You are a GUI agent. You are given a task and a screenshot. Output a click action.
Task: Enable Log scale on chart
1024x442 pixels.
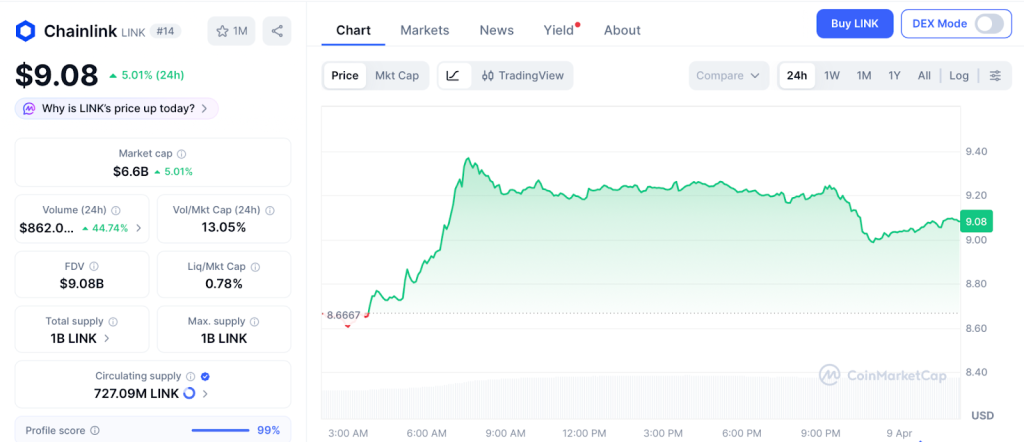[958, 75]
